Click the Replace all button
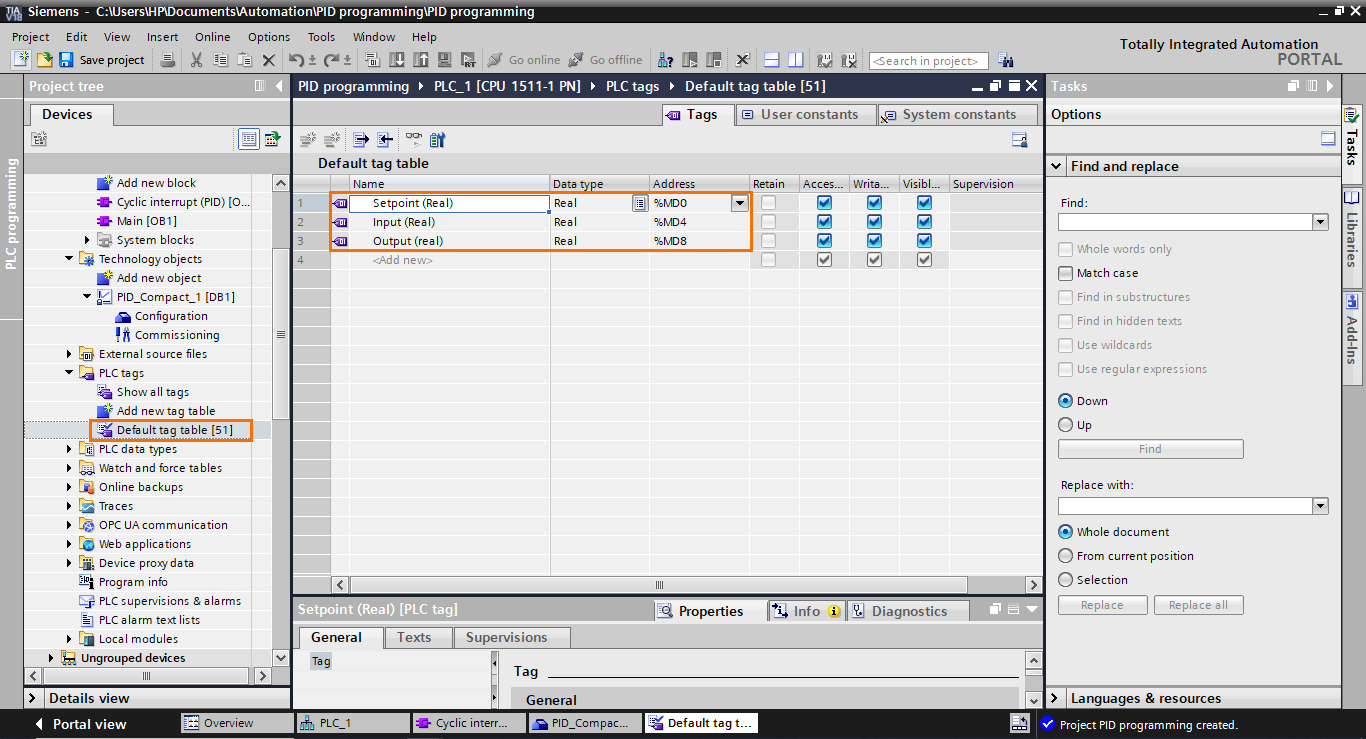The image size is (1366, 739). pyautogui.click(x=1198, y=604)
